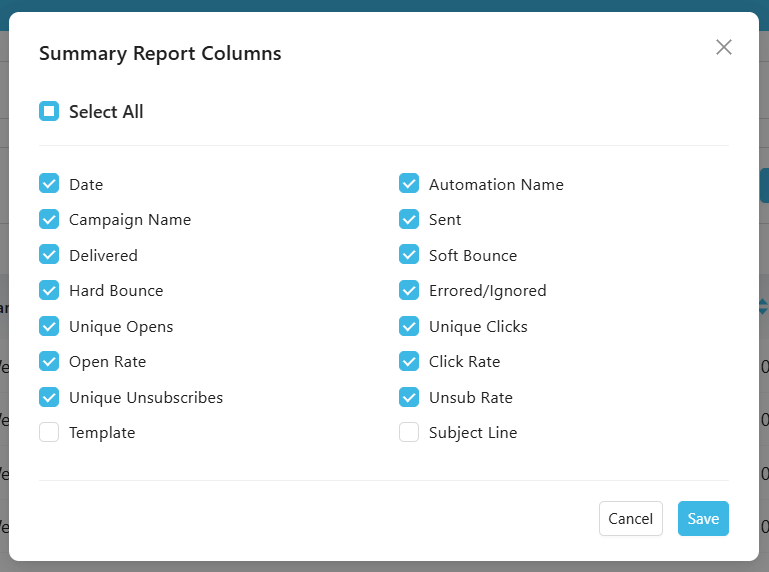Save the column selection
The height and width of the screenshot is (572, 769).
point(703,518)
